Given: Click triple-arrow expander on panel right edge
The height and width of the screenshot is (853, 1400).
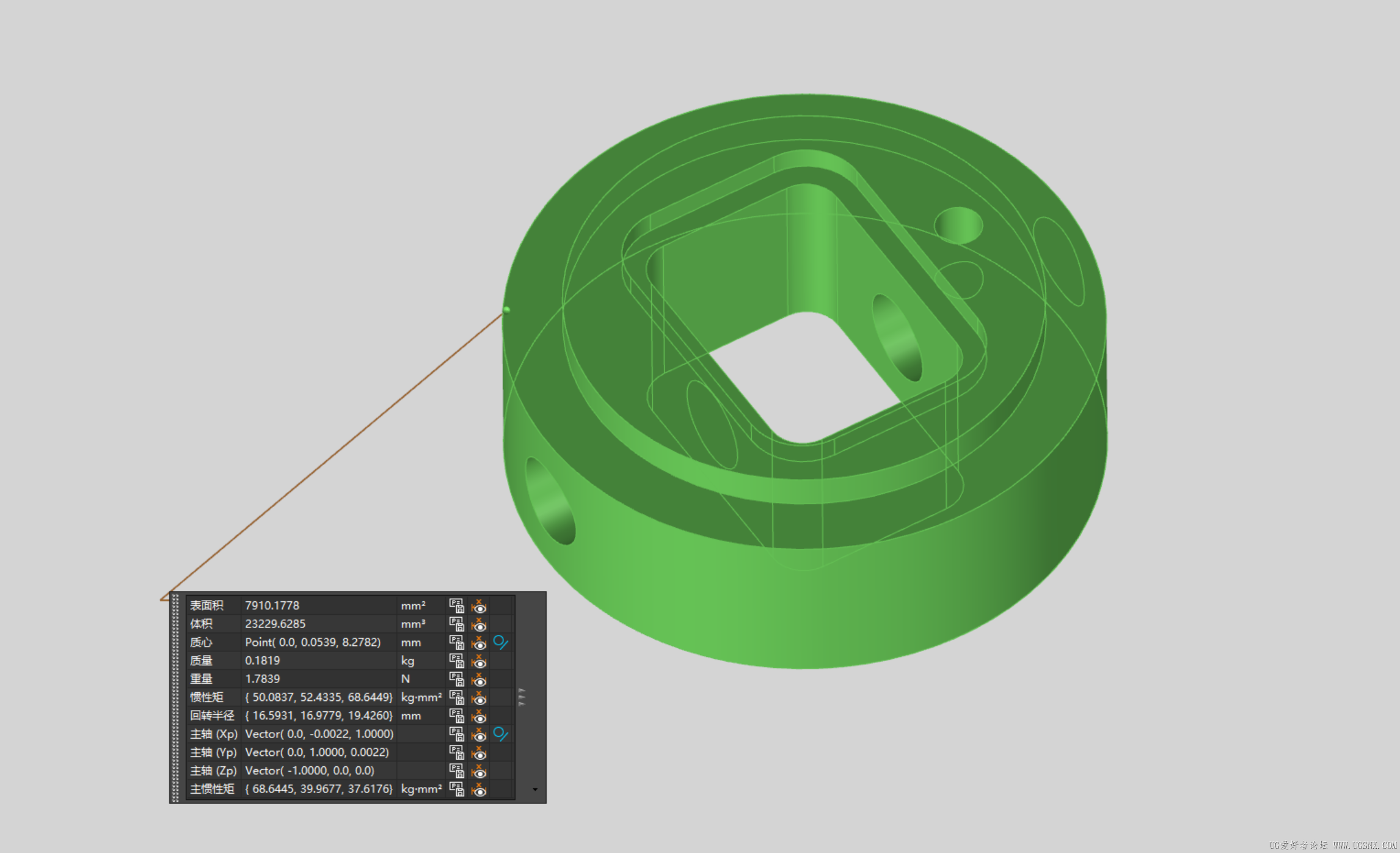Looking at the screenshot, I should pos(522,697).
